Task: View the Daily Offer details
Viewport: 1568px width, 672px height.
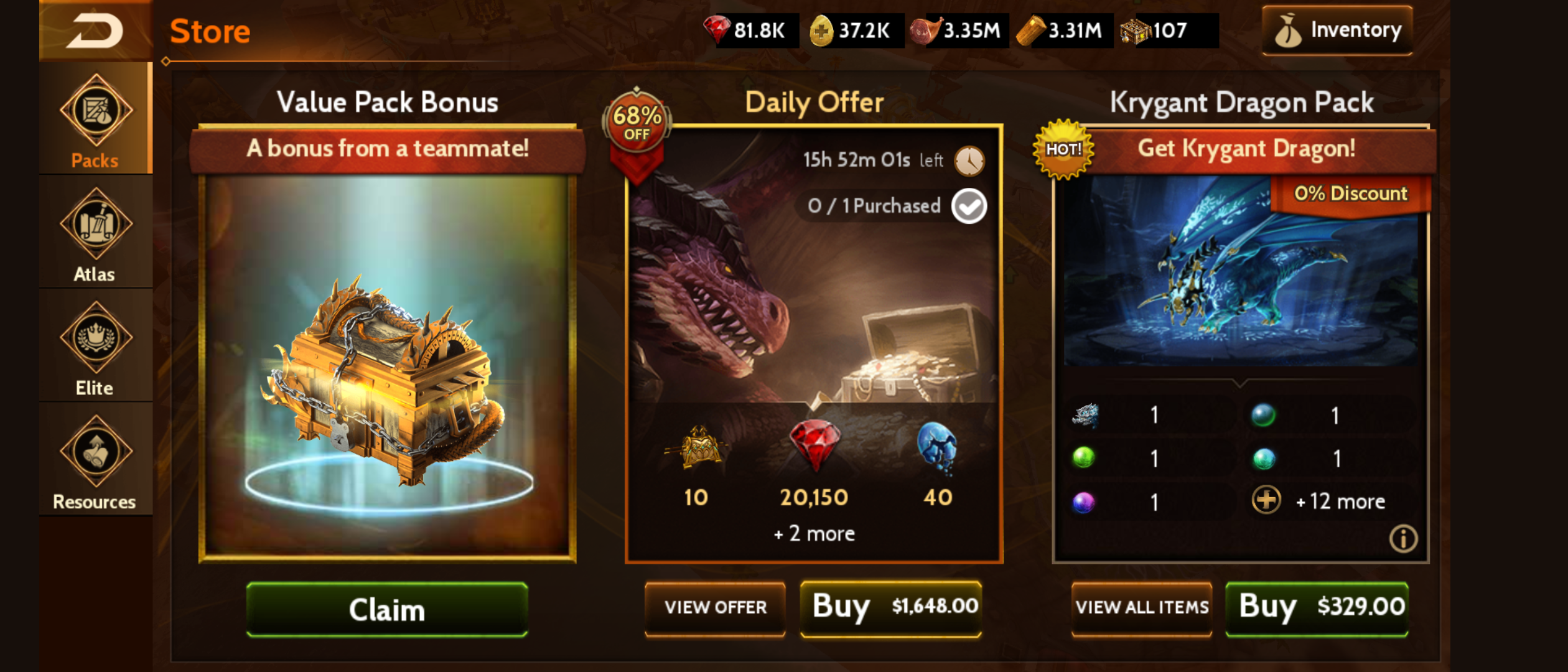Action: coord(715,608)
